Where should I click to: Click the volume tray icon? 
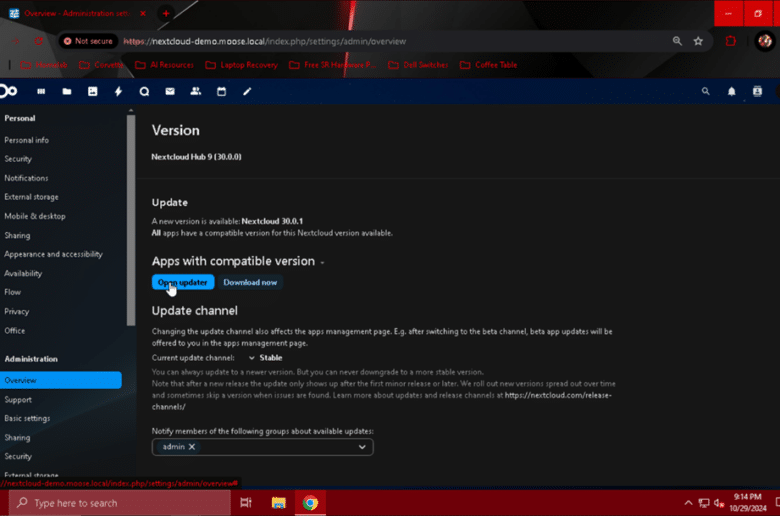point(719,503)
